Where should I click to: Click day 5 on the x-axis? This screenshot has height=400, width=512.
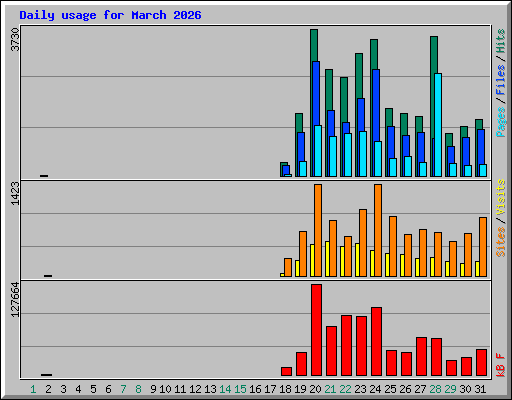click(93, 389)
